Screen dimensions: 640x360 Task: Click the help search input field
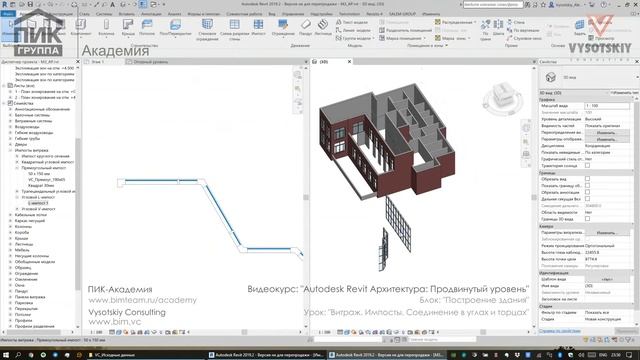(493, 4)
